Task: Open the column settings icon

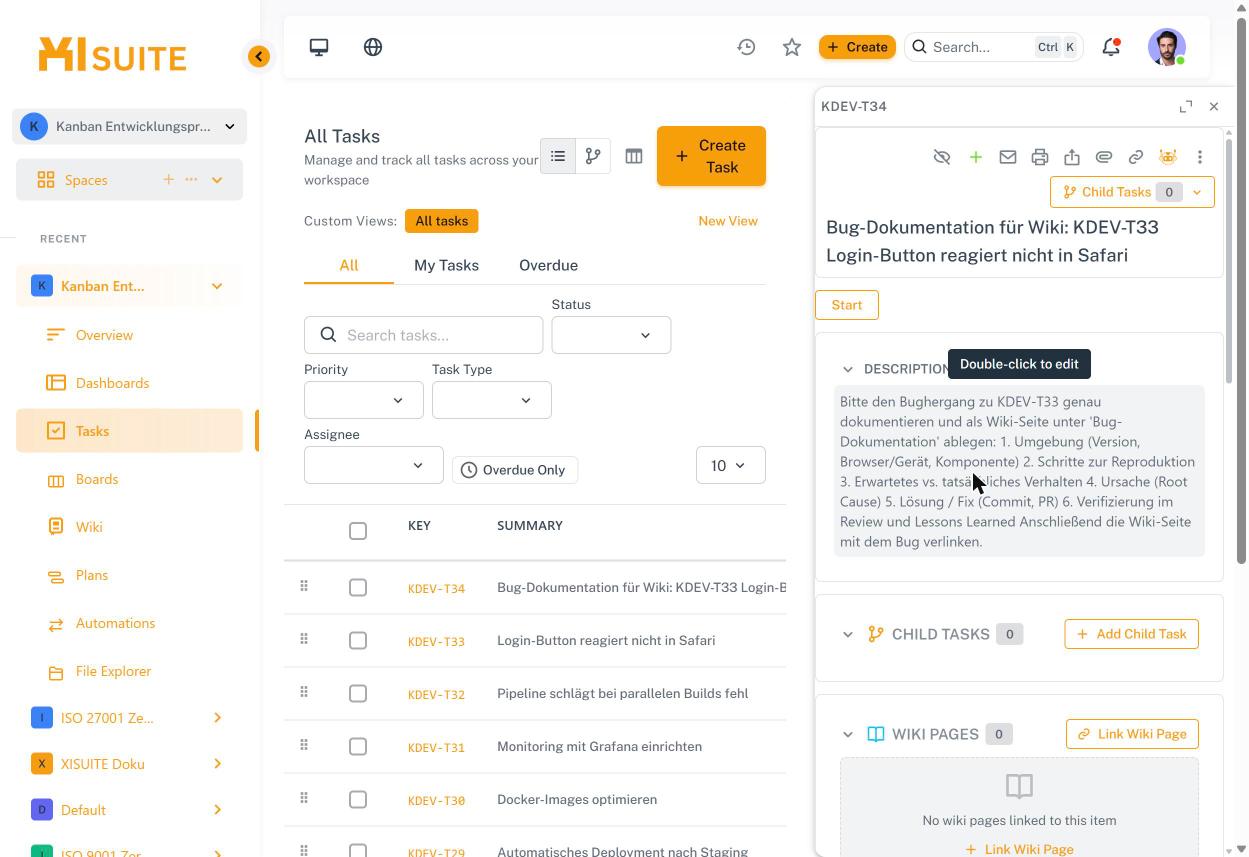Action: [x=634, y=156]
